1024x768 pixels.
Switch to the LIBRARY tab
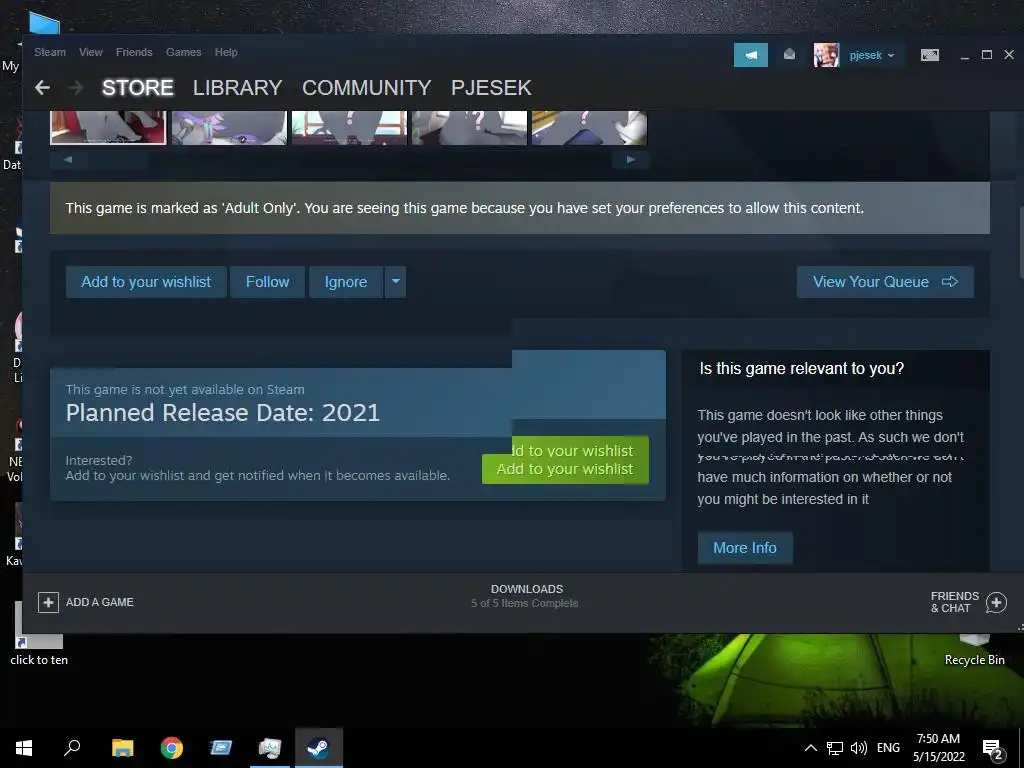(238, 88)
